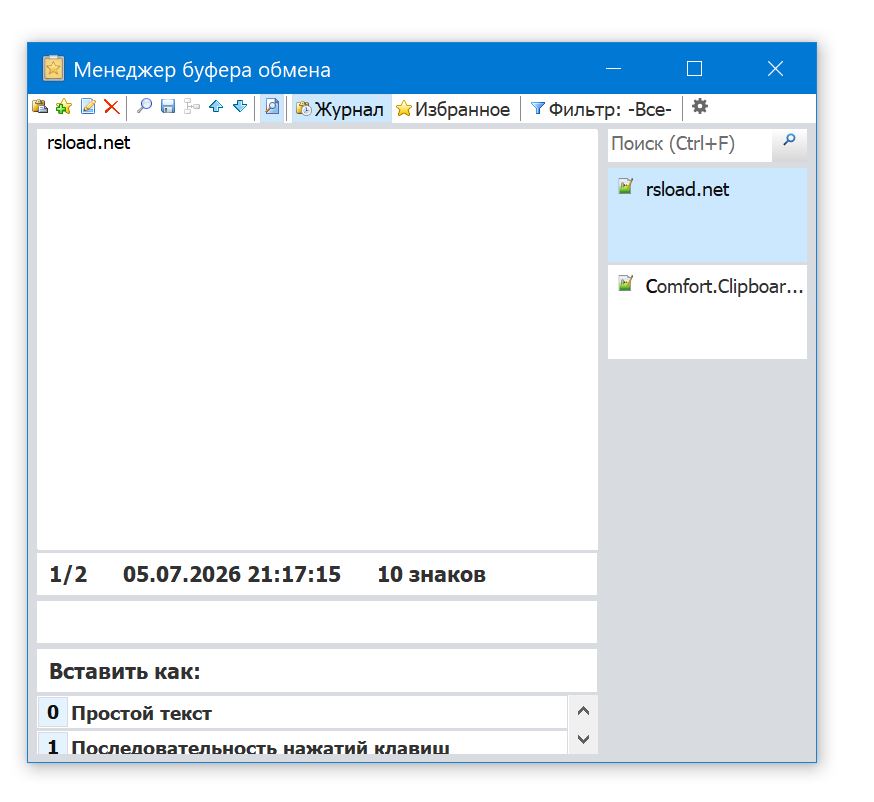Click the scroll up arrow in paste options

click(x=583, y=711)
